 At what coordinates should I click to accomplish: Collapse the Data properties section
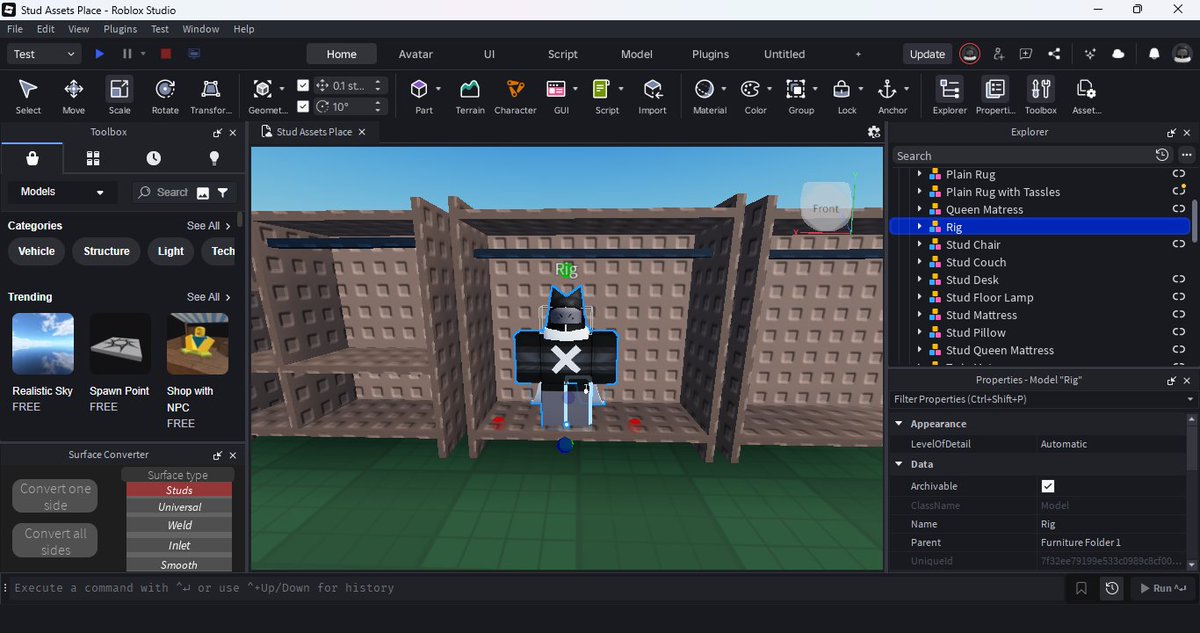click(899, 464)
